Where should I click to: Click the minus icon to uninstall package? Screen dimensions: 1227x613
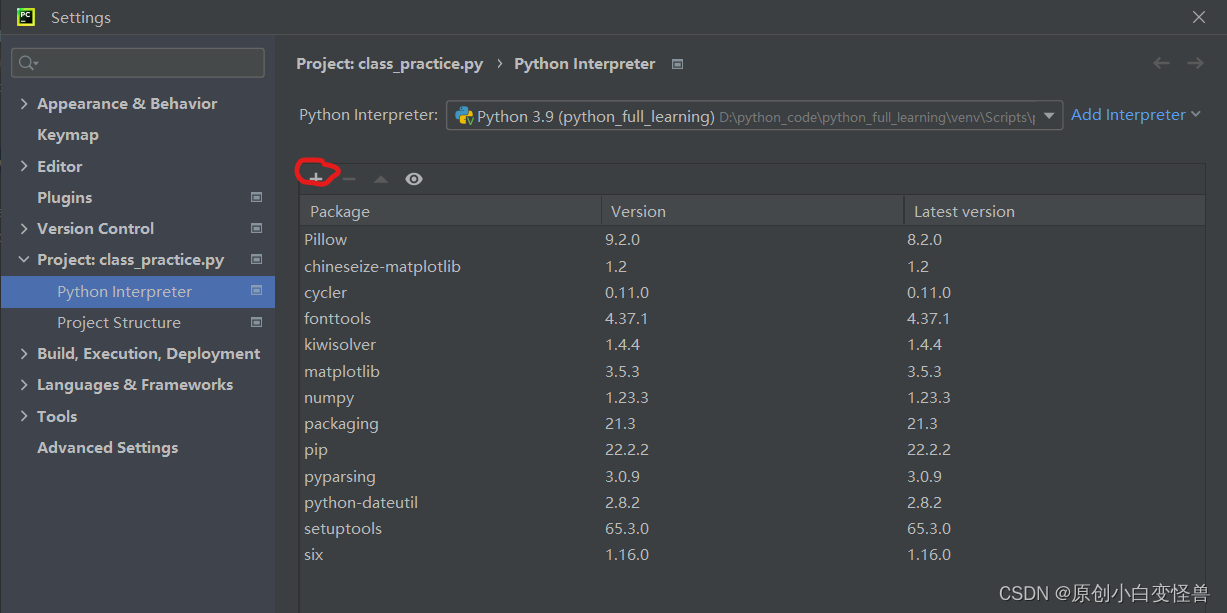(349, 178)
